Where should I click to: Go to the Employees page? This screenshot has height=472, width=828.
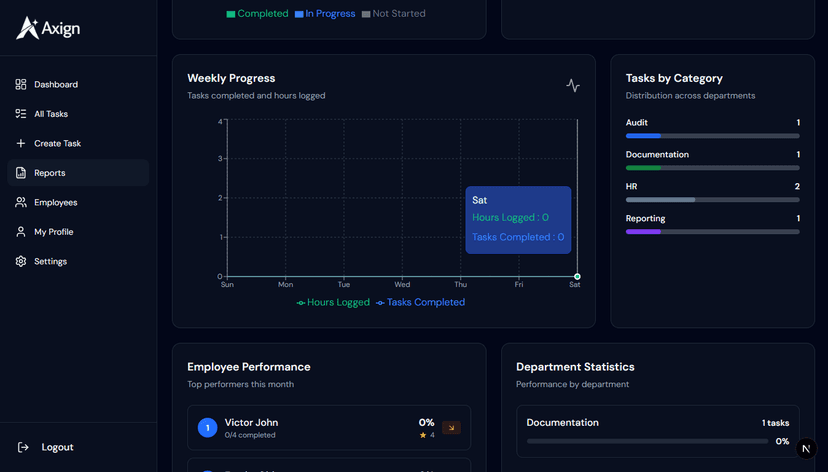coord(55,203)
